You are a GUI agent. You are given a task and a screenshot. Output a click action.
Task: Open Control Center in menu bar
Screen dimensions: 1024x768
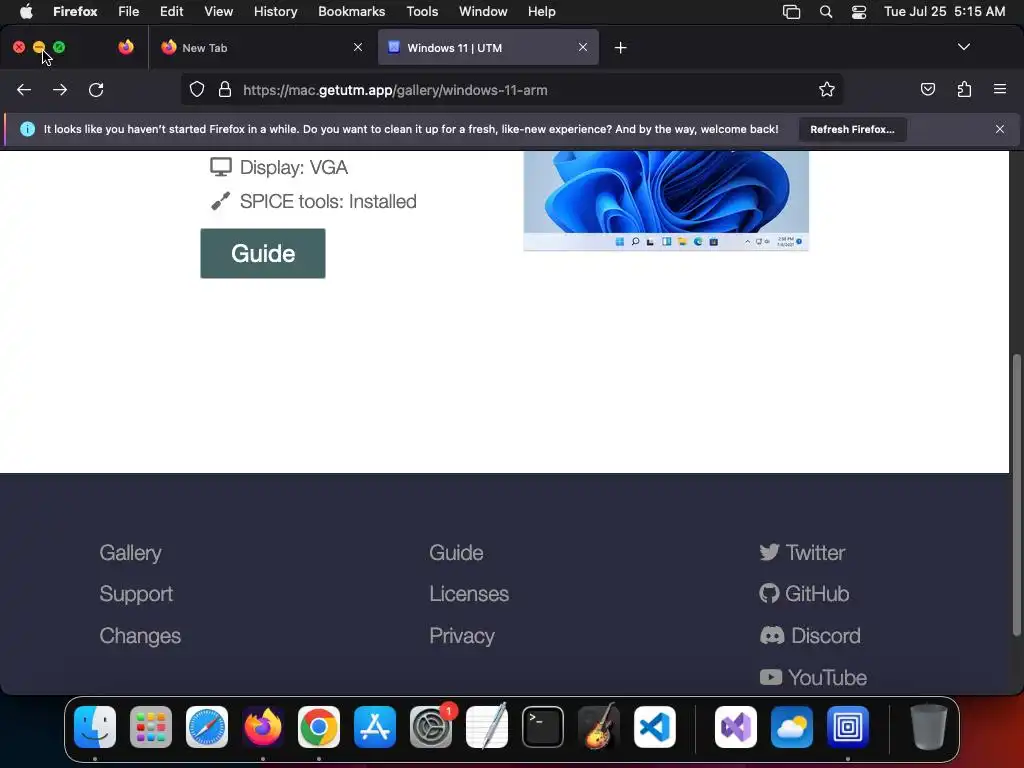(x=859, y=12)
